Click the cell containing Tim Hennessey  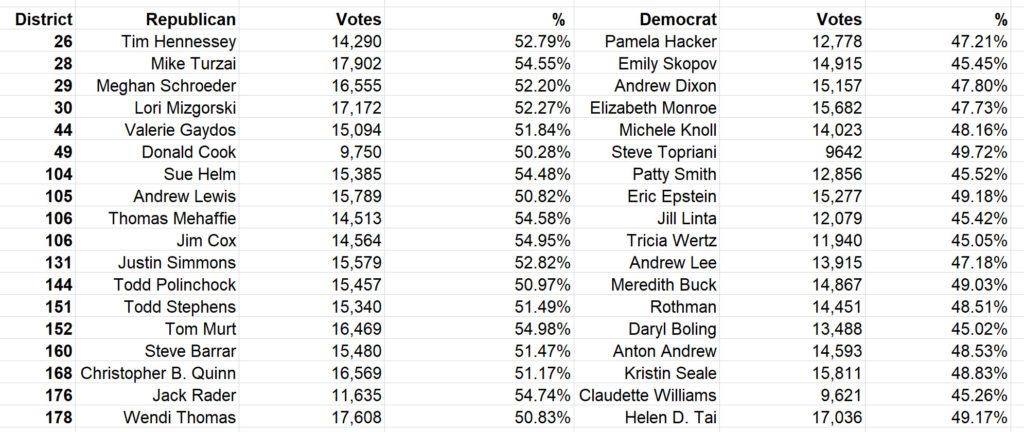click(x=157, y=42)
